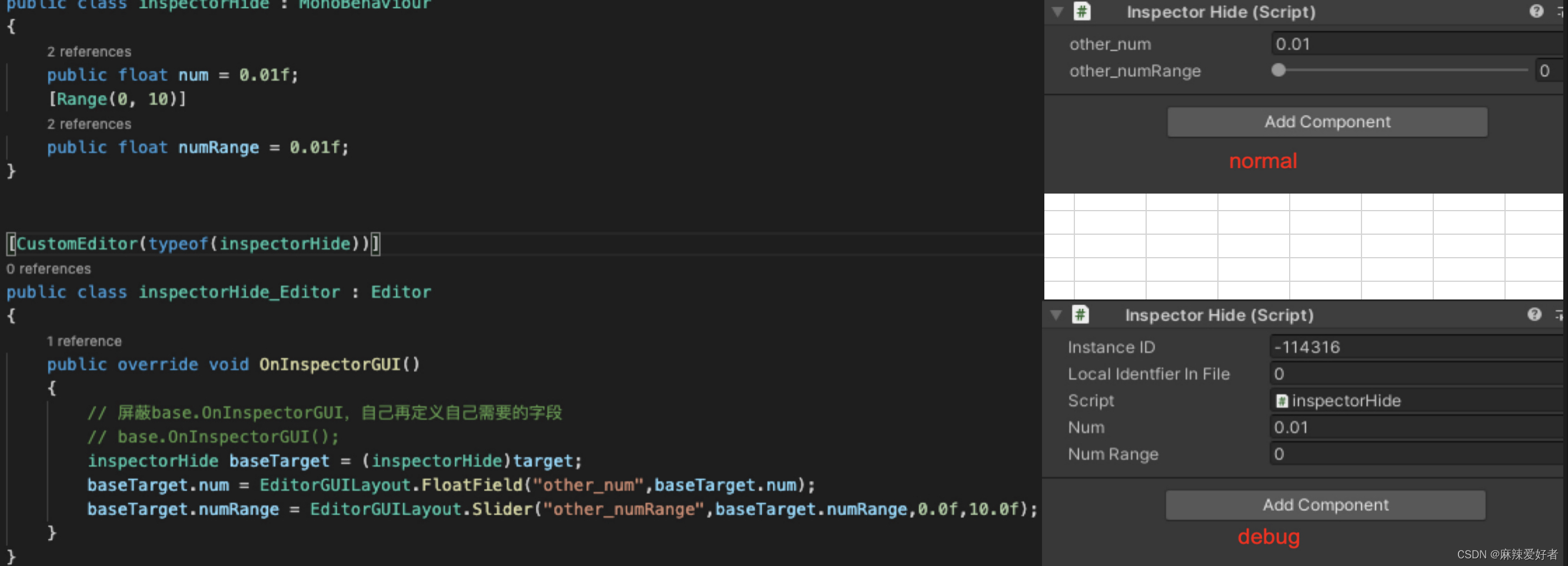Image resolution: width=1568 pixels, height=566 pixels.
Task: Click the Local Identfier In File field
Action: pyautogui.click(x=1416, y=374)
